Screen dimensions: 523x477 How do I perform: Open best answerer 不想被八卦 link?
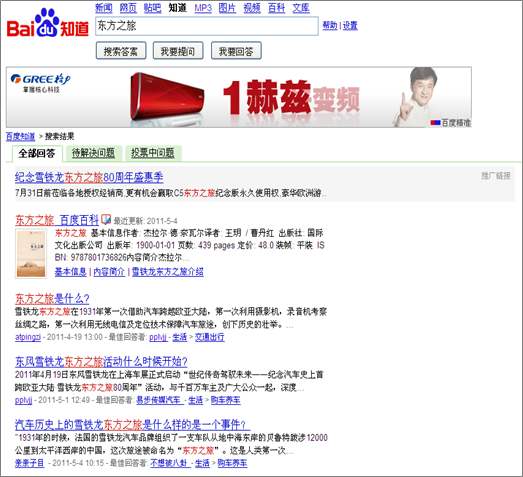[170, 463]
